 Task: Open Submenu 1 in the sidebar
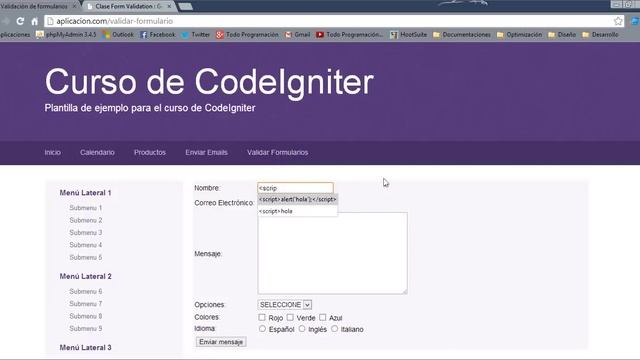tap(86, 208)
